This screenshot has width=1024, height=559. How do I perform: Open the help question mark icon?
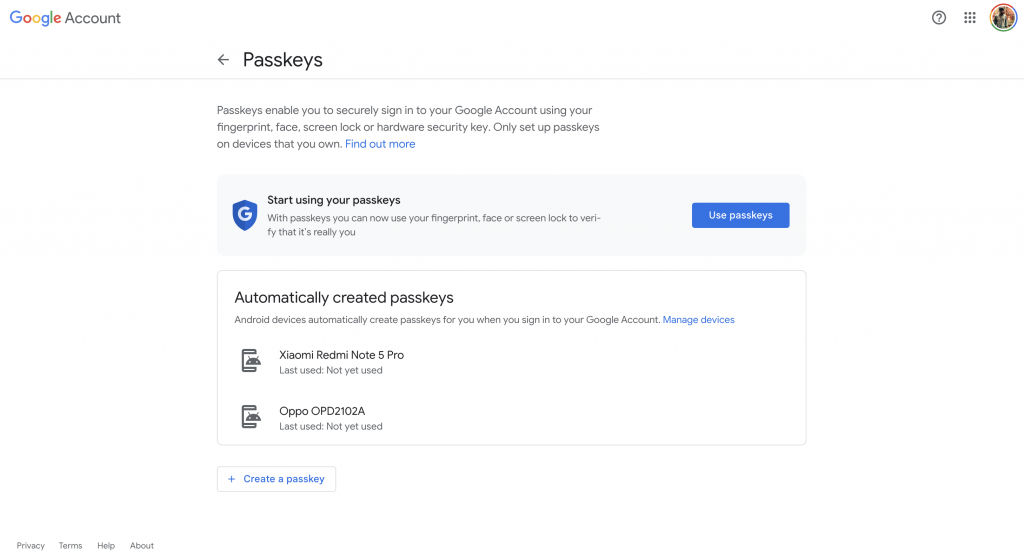938,18
